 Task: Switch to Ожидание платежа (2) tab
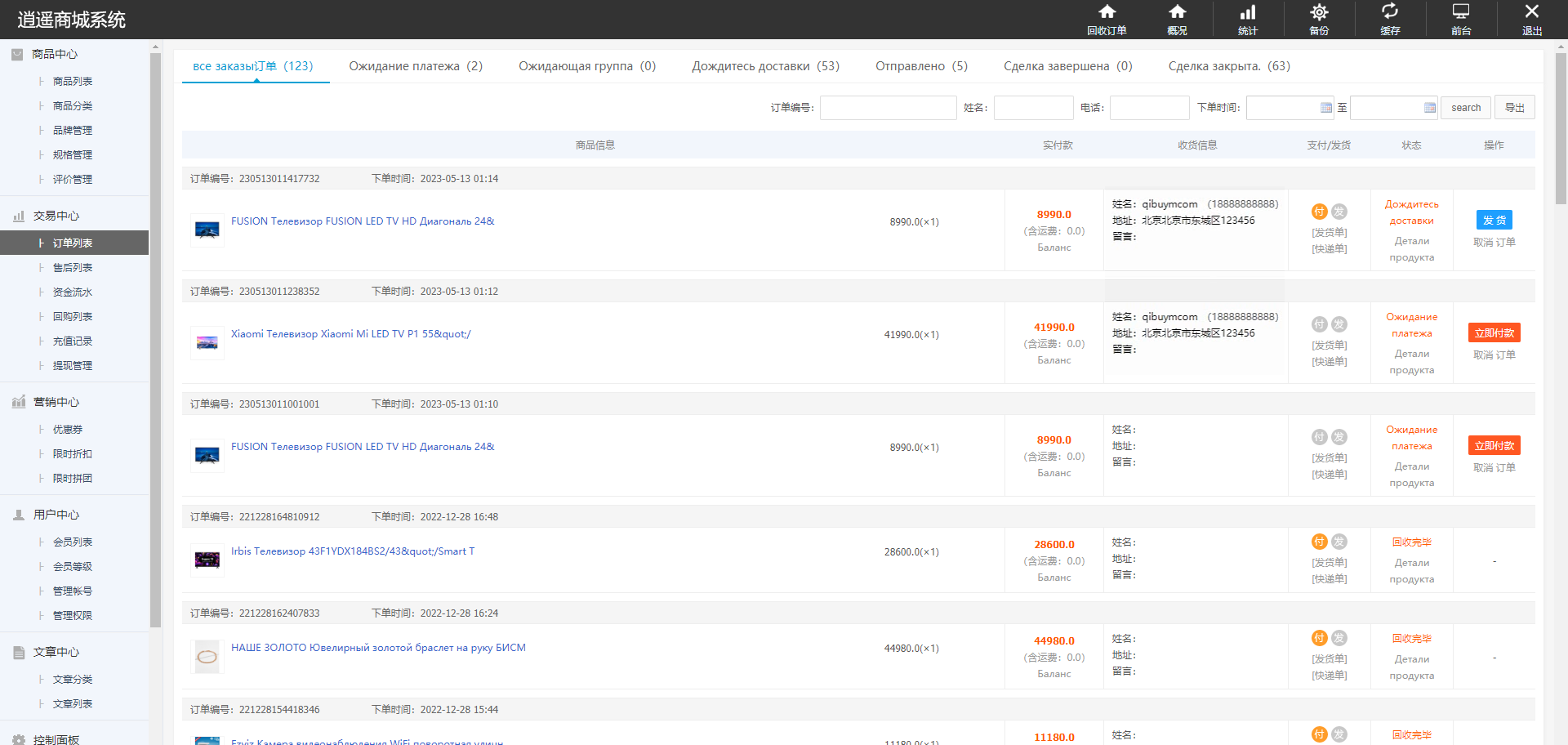click(416, 66)
